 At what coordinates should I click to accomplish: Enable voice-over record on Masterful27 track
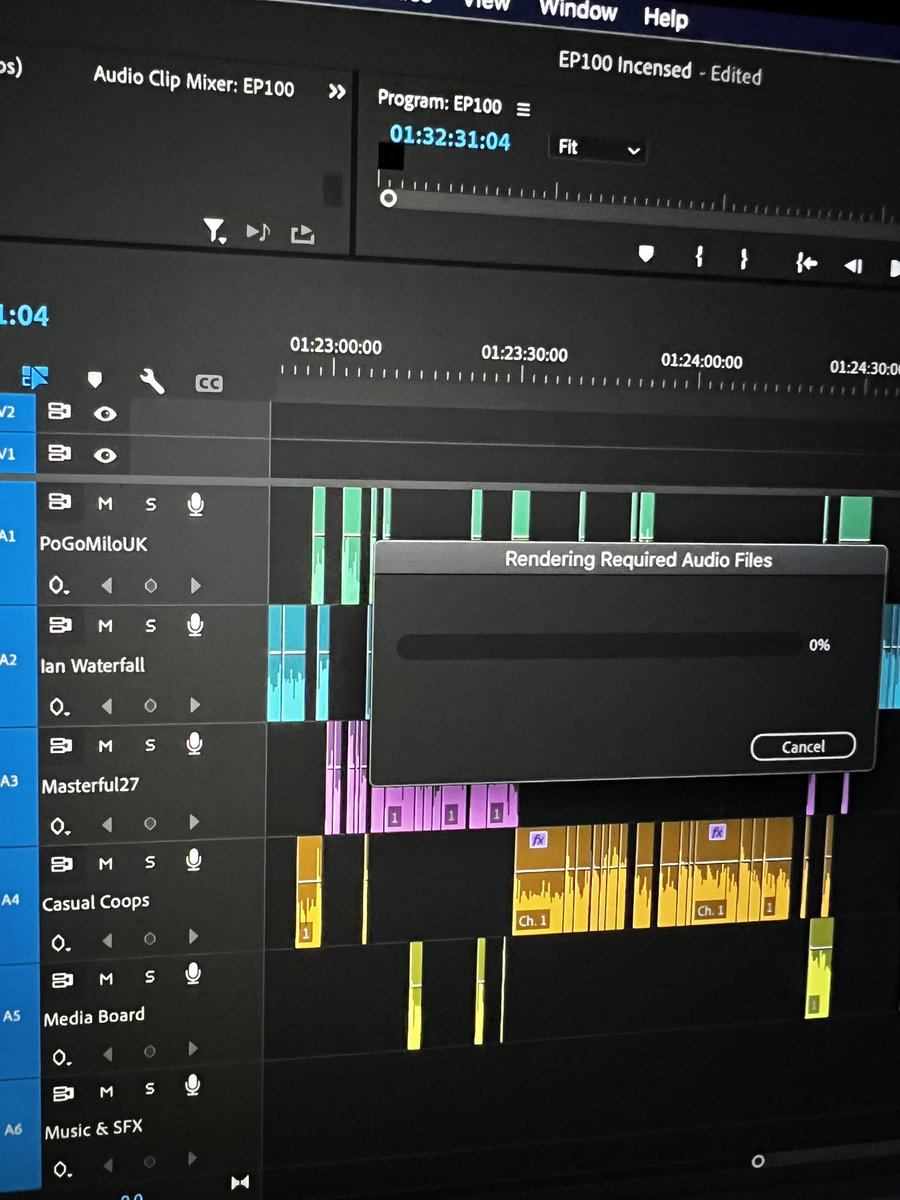click(x=195, y=744)
